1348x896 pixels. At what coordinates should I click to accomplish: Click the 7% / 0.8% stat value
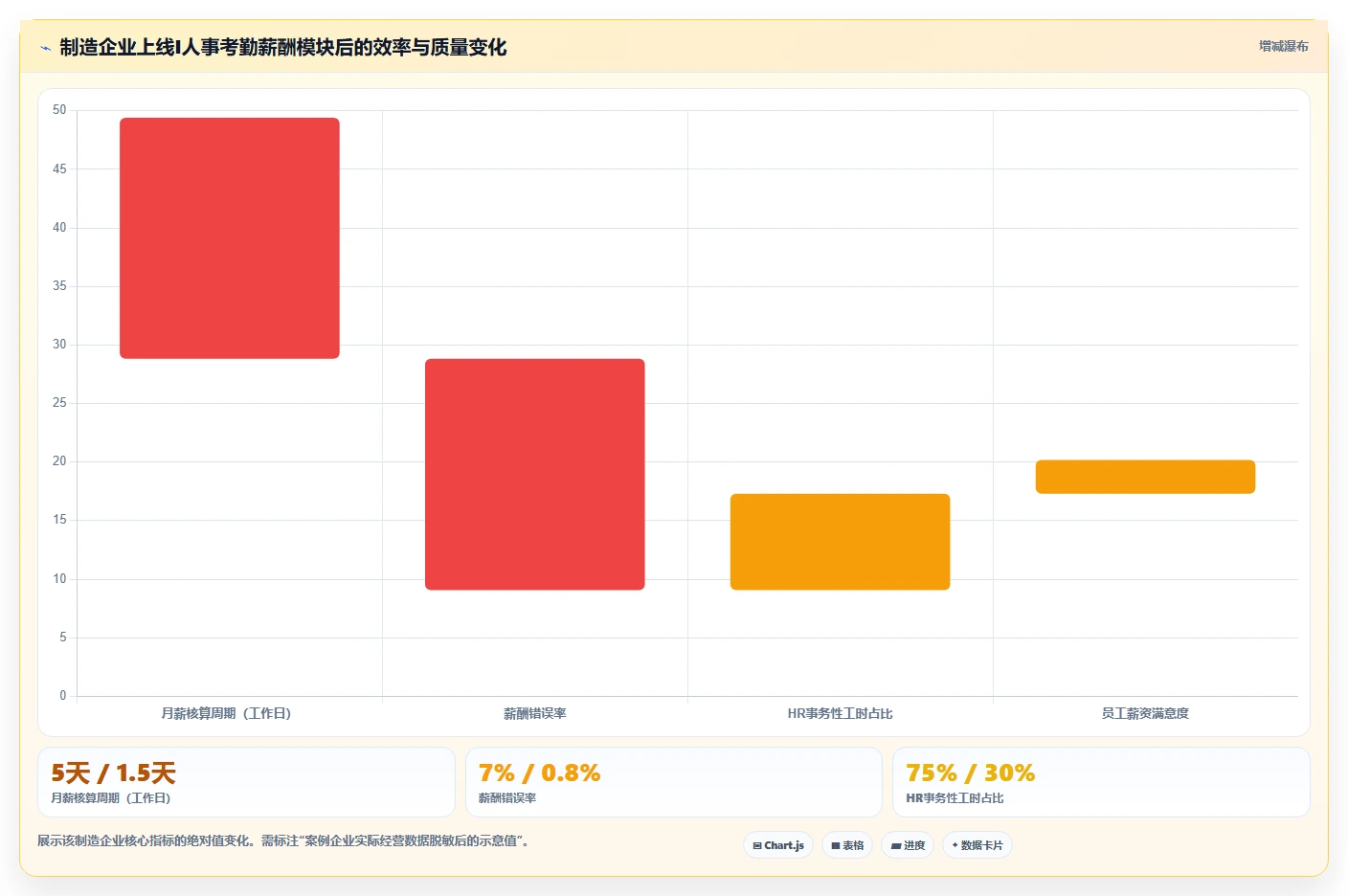[539, 773]
